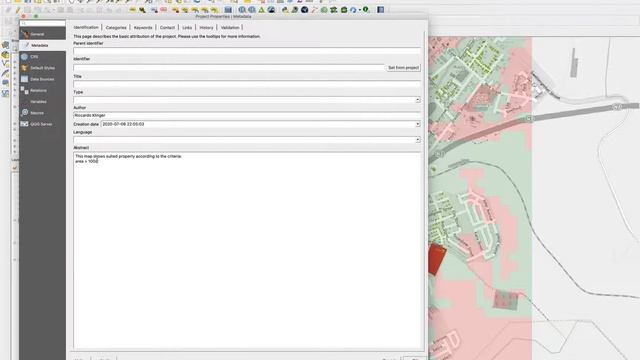Click the red building polygon on the map

tap(436, 259)
